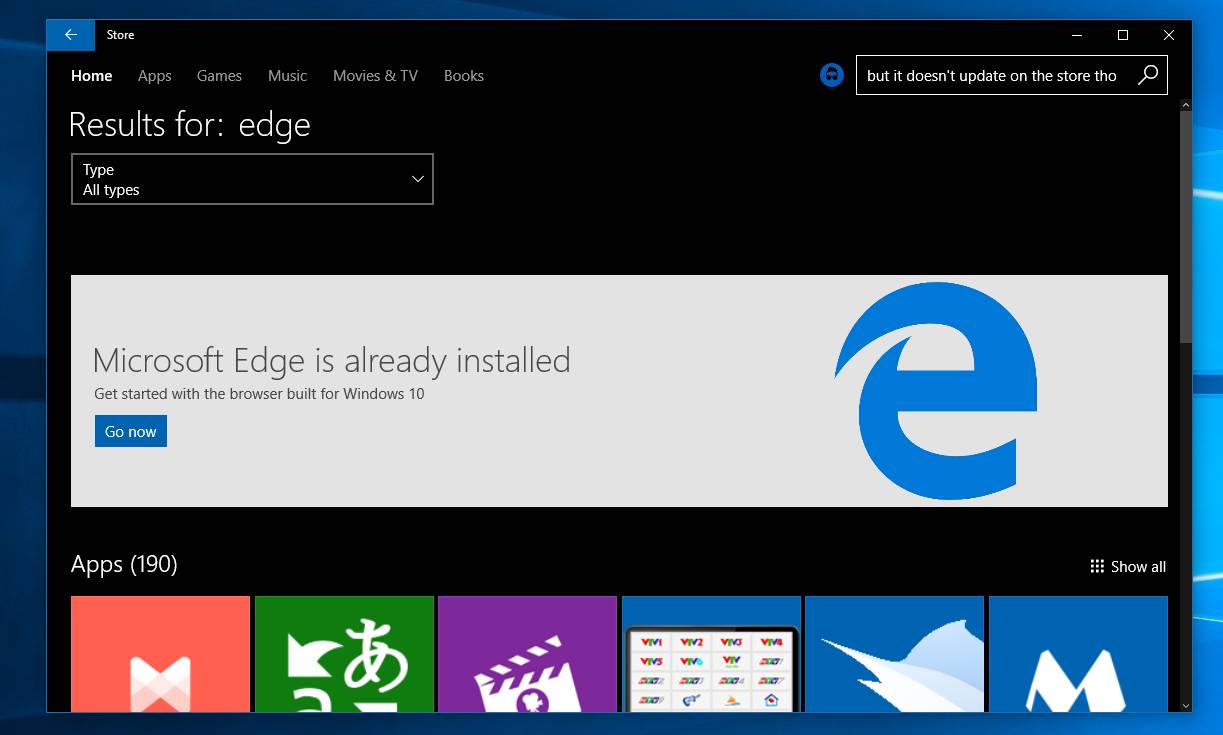The height and width of the screenshot is (735, 1223).
Task: Select the Books tab
Action: [463, 76]
